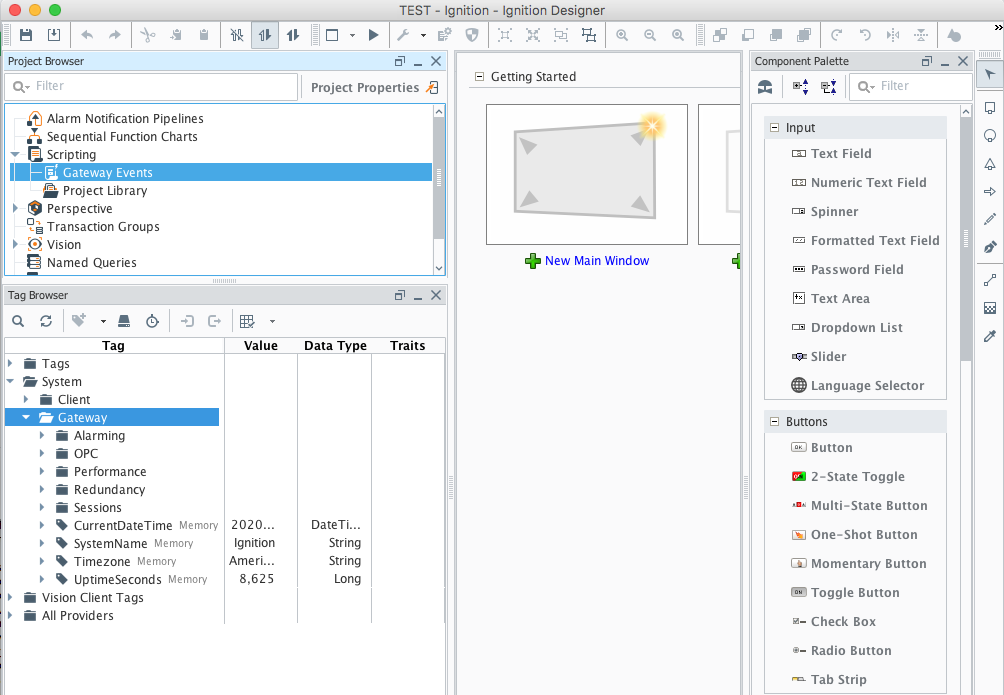Image resolution: width=1004 pixels, height=695 pixels.
Task: Expand all Component Palette groups
Action: (x=800, y=86)
